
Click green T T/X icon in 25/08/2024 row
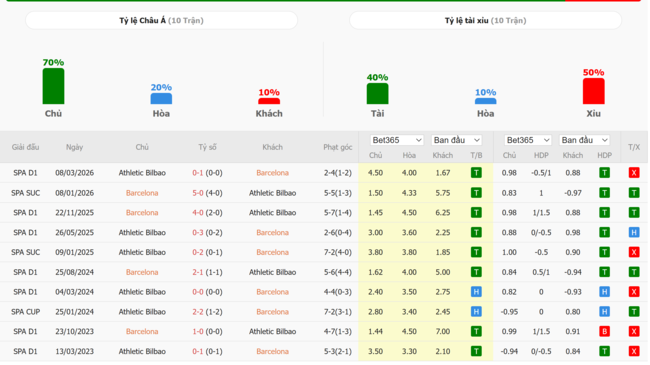tap(634, 272)
